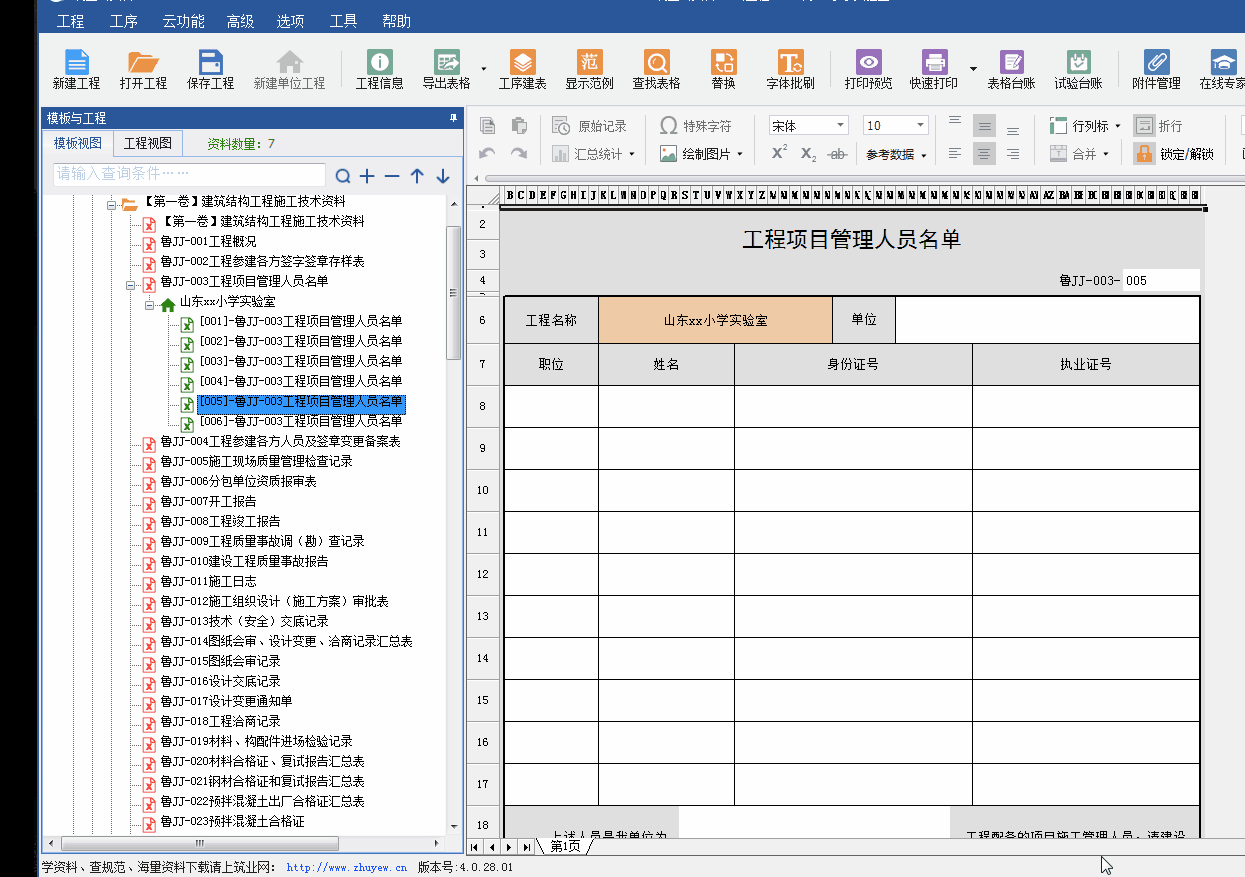Open 显示范例 to show sample data
The height and width of the screenshot is (877, 1245).
tap(588, 68)
